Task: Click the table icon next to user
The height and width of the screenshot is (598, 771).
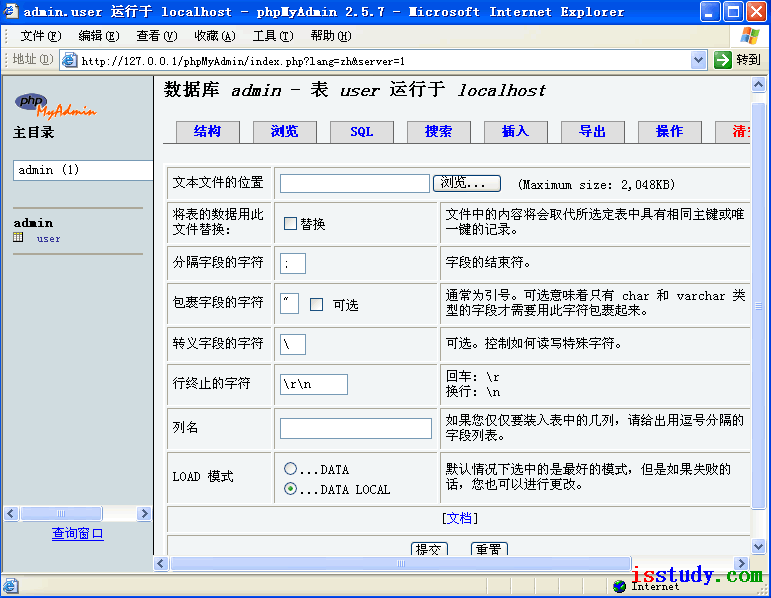Action: point(18,238)
